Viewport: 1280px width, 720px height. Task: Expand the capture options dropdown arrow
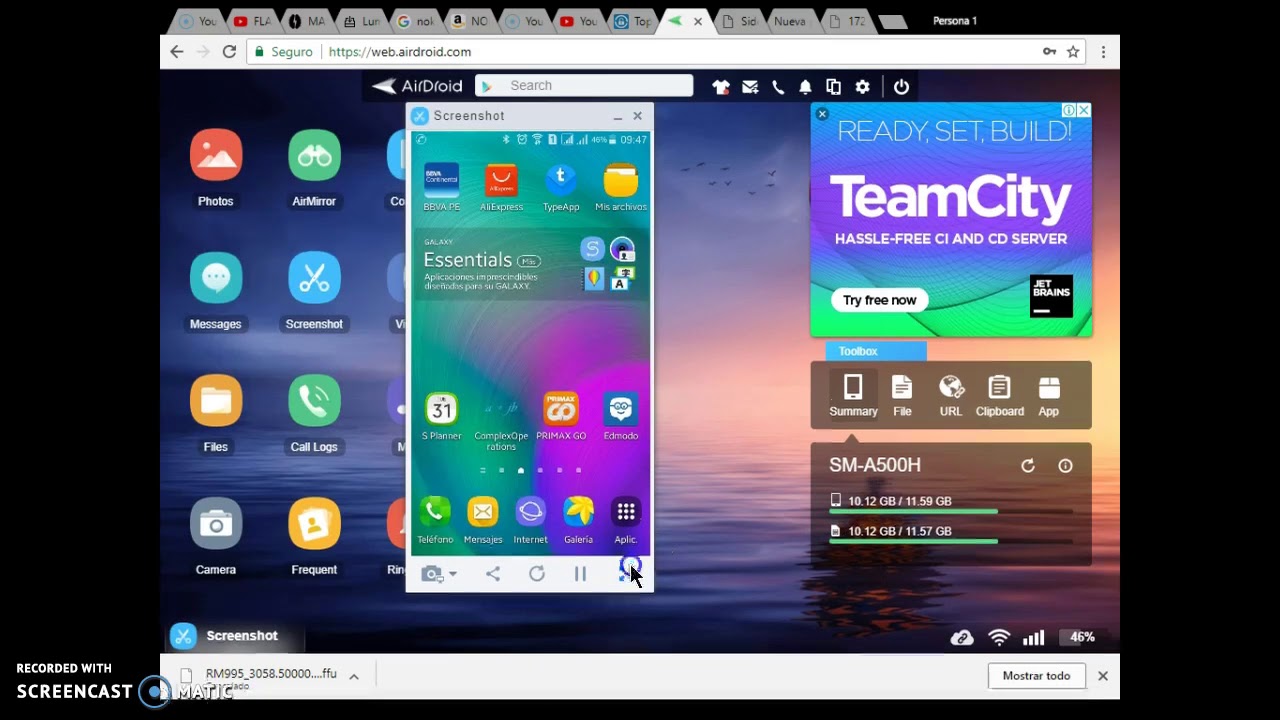point(453,574)
